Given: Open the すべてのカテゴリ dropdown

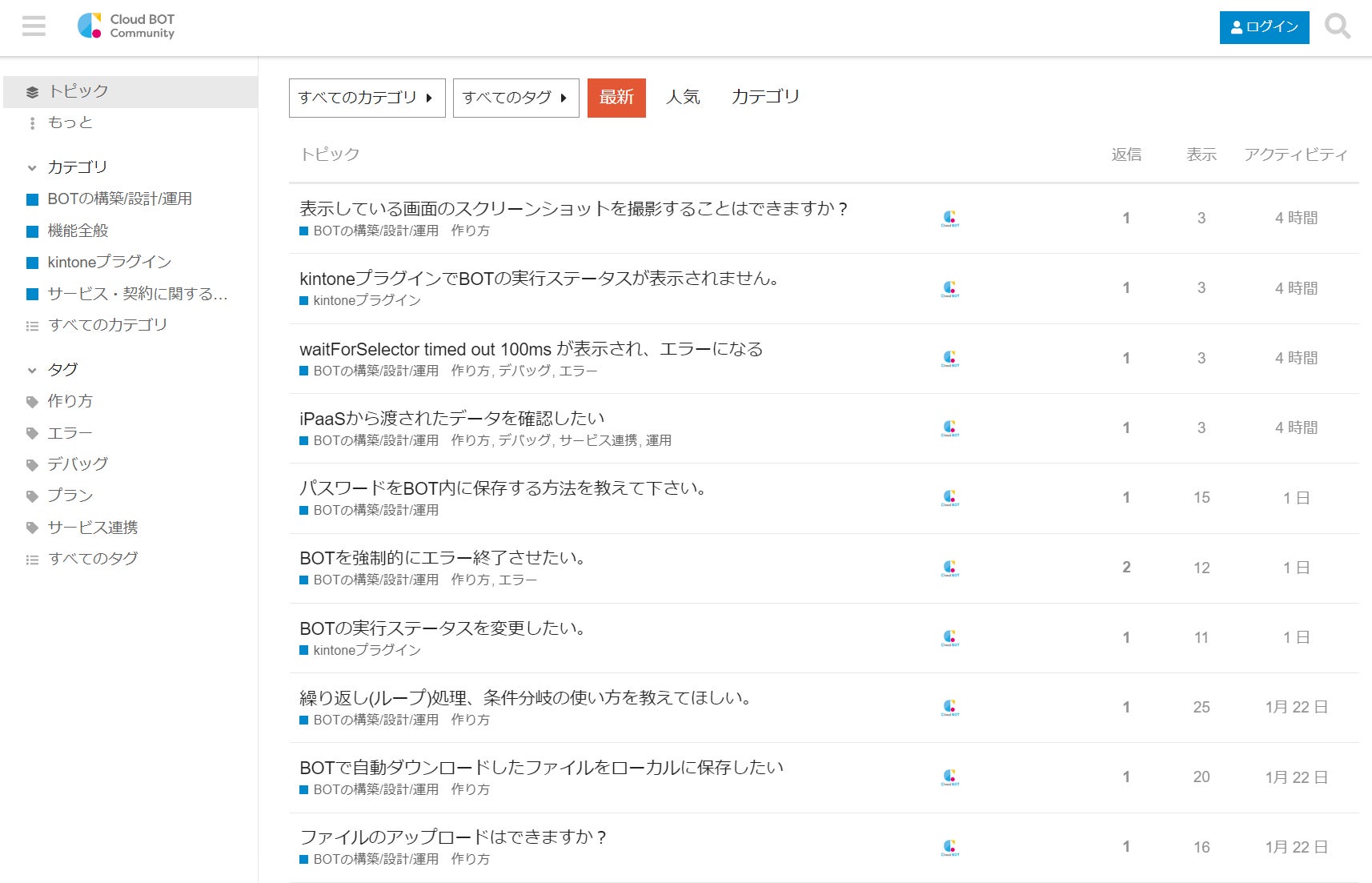Looking at the screenshot, I should click(367, 98).
